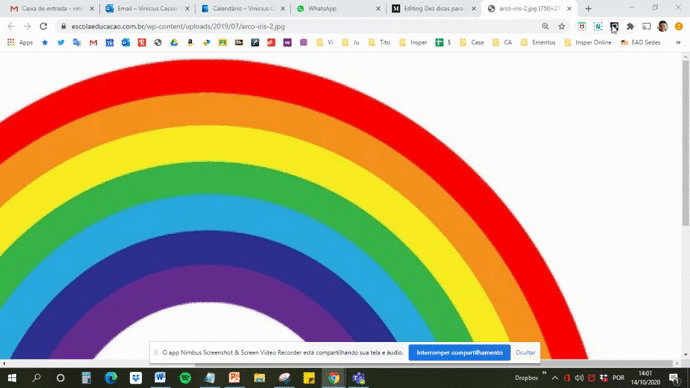The height and width of the screenshot is (388, 690).
Task: Open Cortana circle in taskbar
Action: [x=61, y=378]
